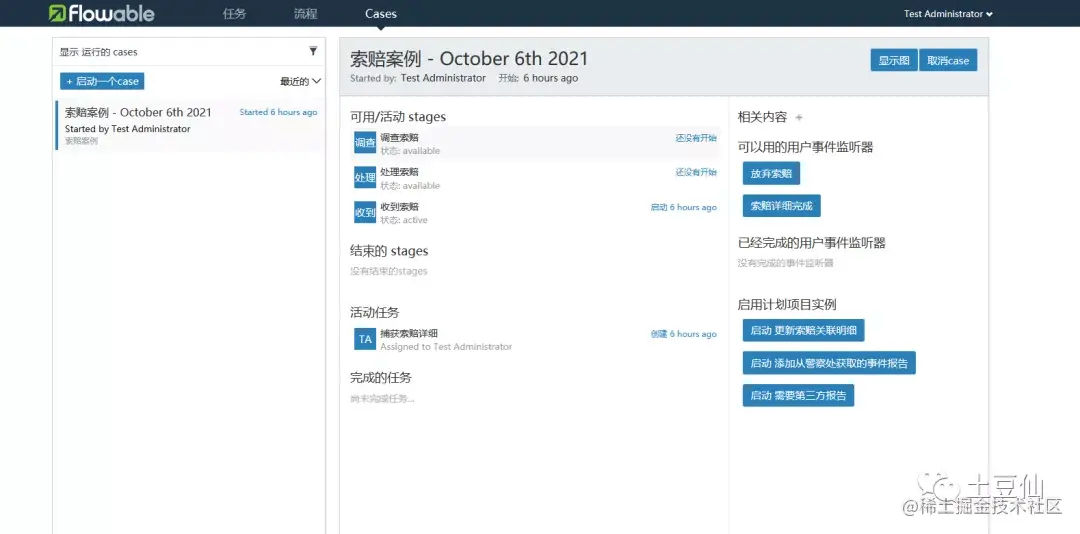Click 还没有开始 beside 处理索赔
1080x534 pixels.
click(x=696, y=172)
